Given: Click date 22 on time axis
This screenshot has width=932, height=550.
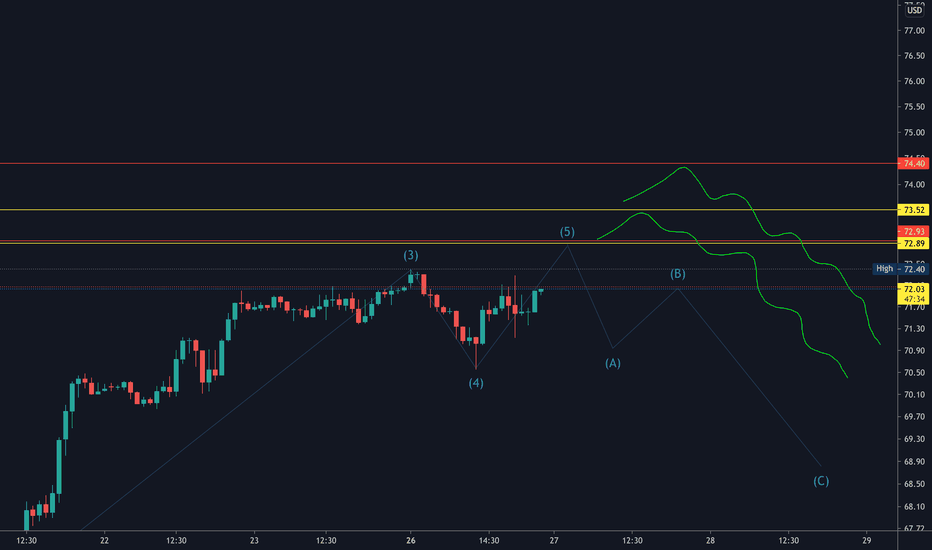Looking at the screenshot, I should [x=105, y=540].
